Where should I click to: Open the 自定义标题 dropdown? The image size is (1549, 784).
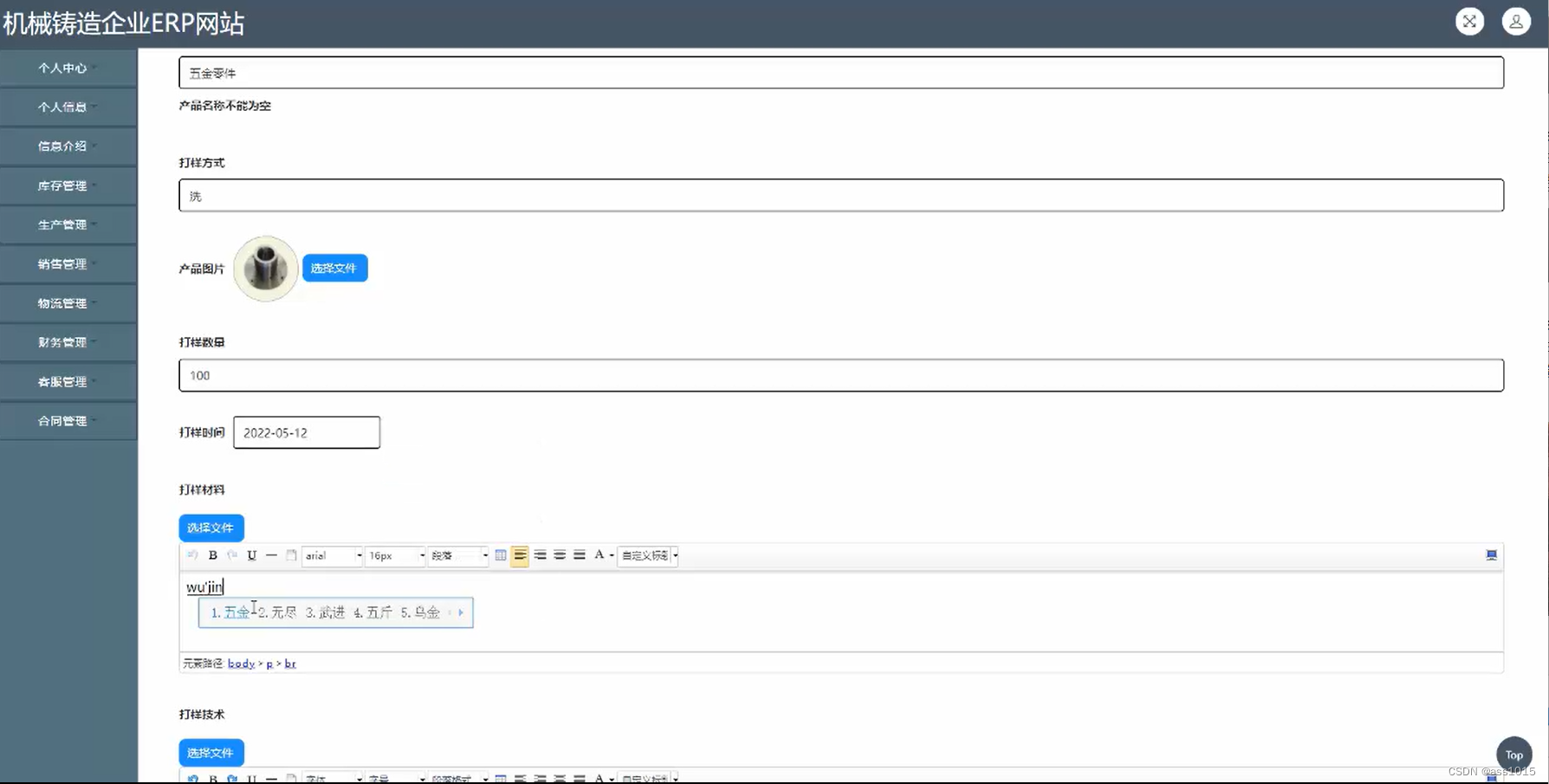647,555
